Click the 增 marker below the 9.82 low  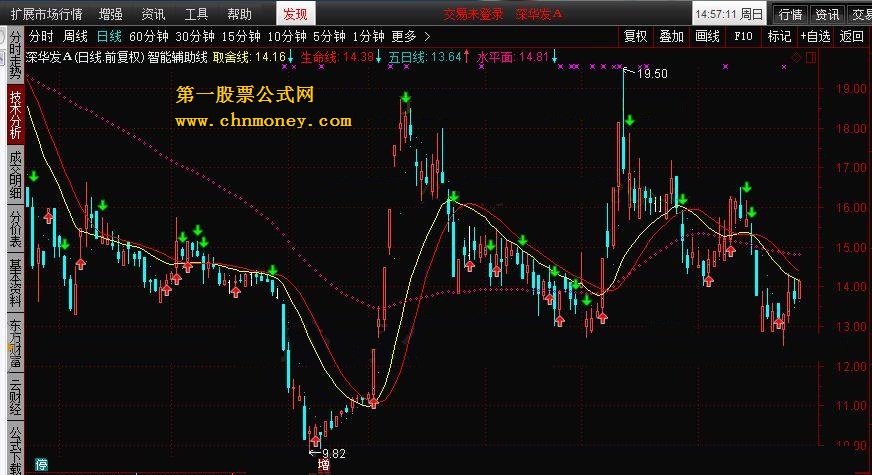(x=323, y=465)
